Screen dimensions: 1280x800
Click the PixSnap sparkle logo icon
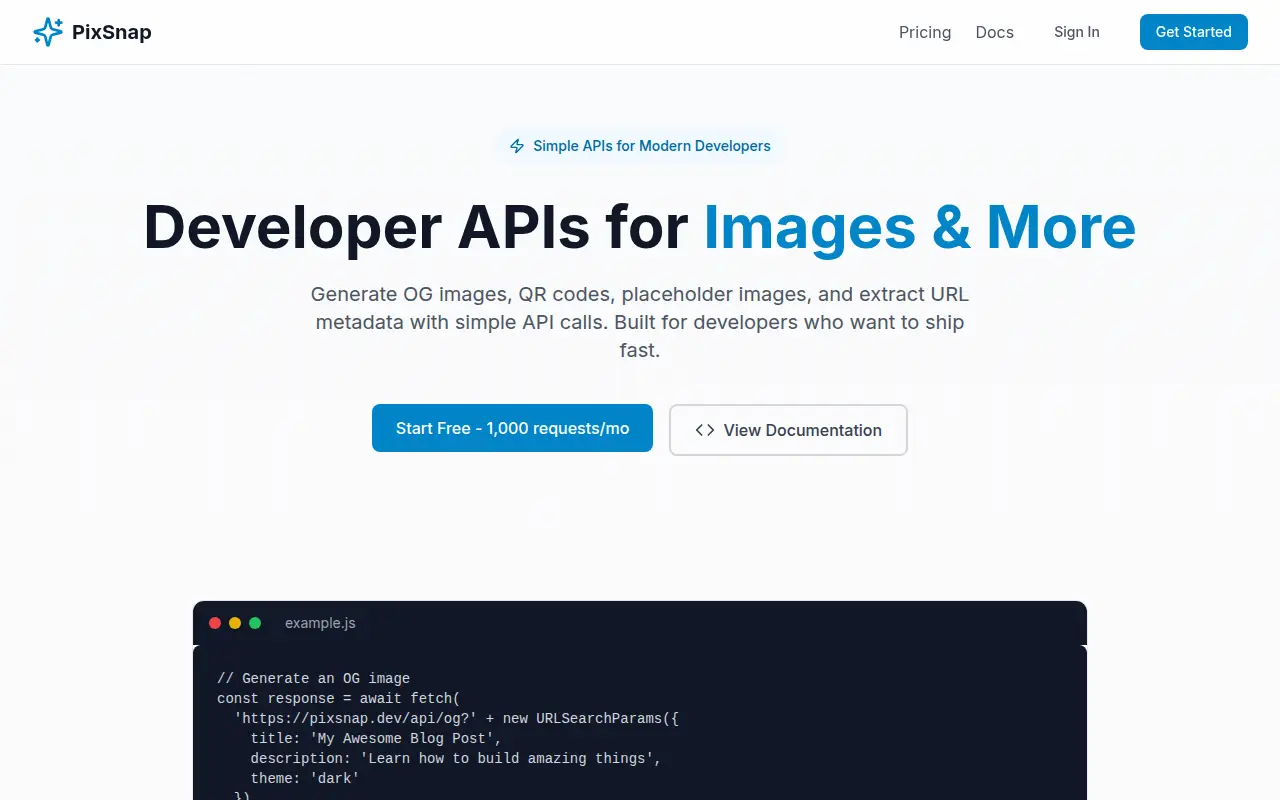[48, 32]
